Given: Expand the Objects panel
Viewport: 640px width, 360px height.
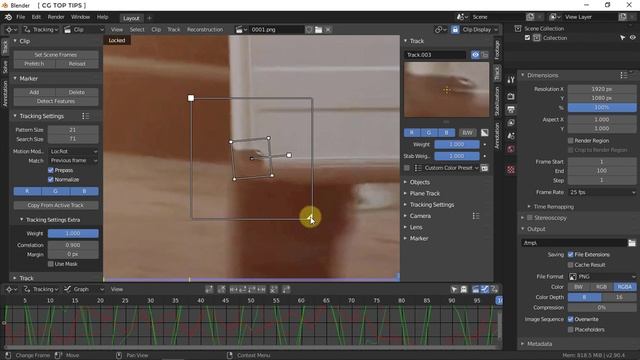Looking at the screenshot, I should coord(420,182).
